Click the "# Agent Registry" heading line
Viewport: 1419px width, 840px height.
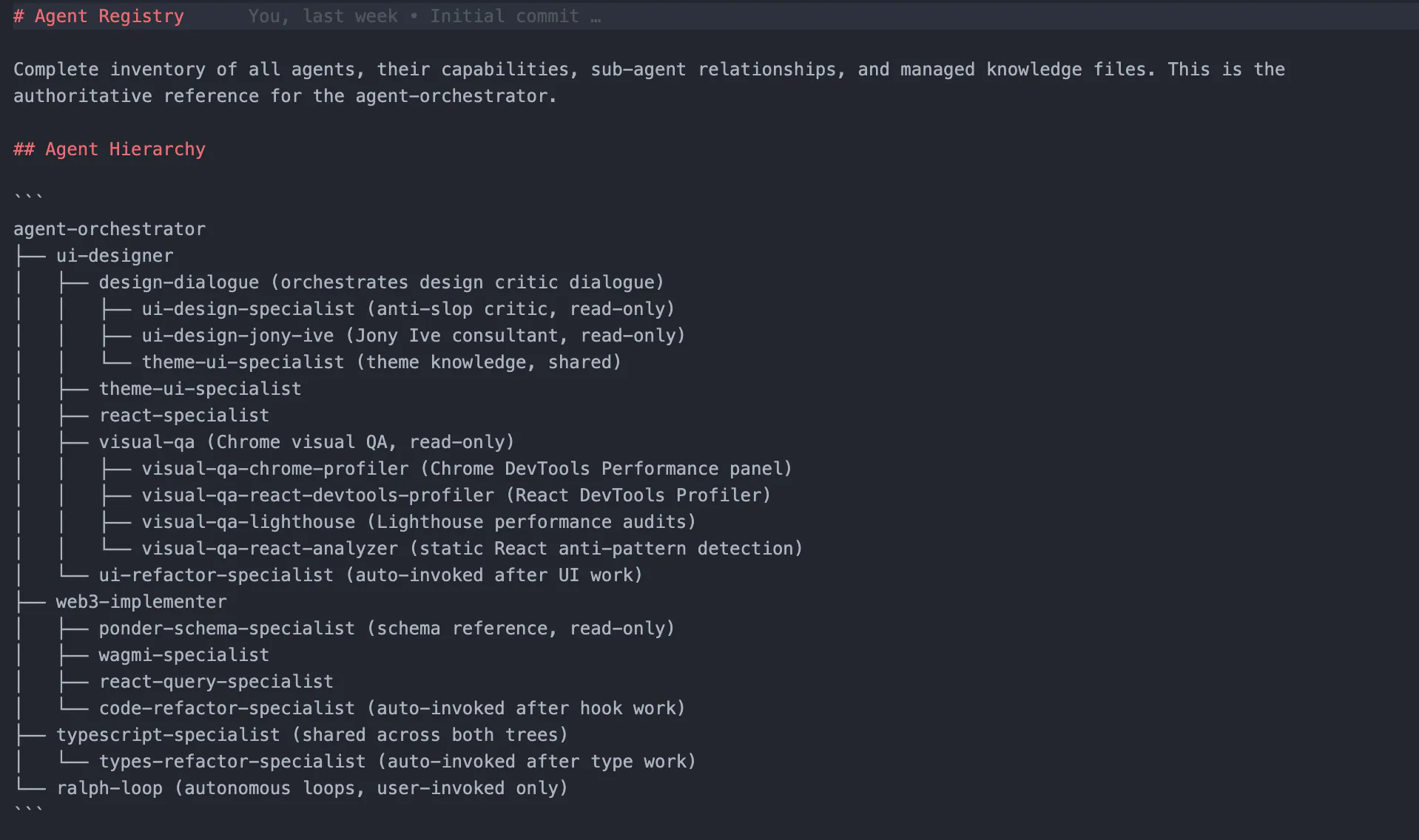[98, 16]
